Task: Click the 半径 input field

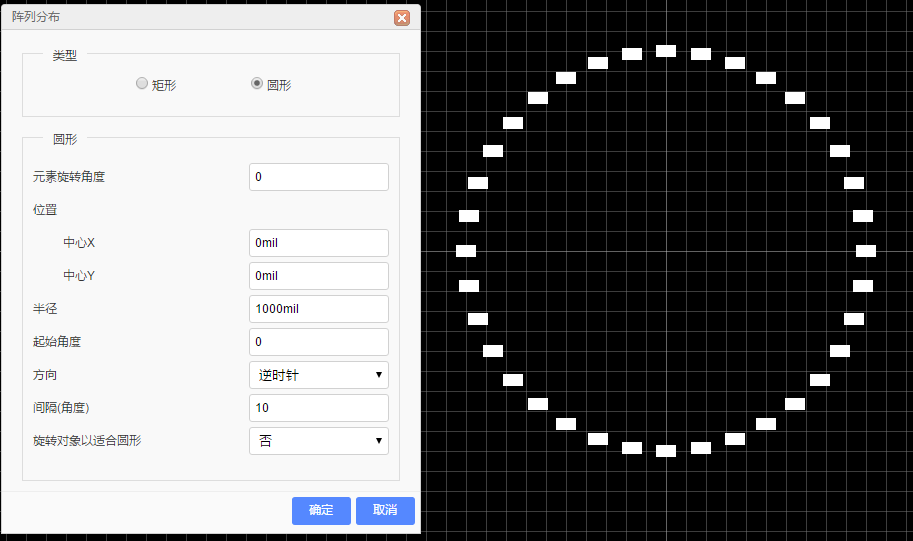Action: (318, 309)
